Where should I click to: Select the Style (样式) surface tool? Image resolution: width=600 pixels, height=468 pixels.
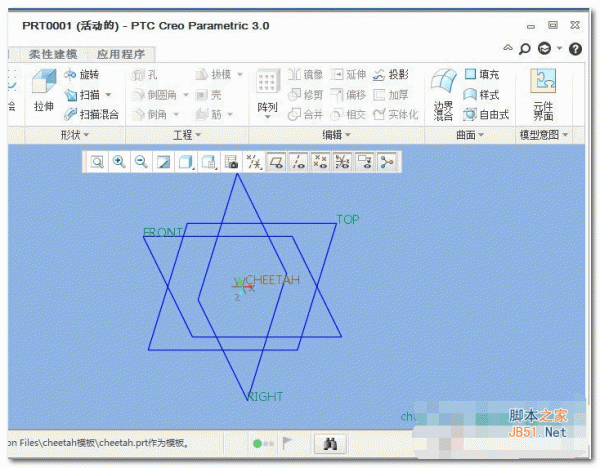tap(481, 95)
